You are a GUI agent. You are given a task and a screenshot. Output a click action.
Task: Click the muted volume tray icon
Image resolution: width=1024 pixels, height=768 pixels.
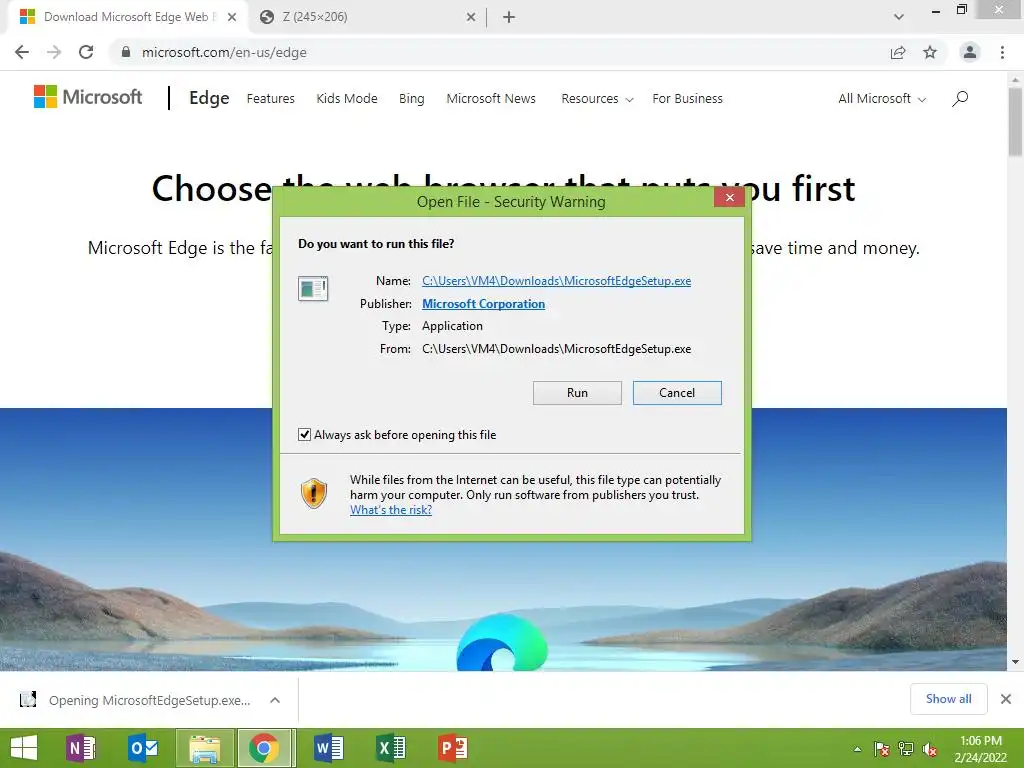930,749
